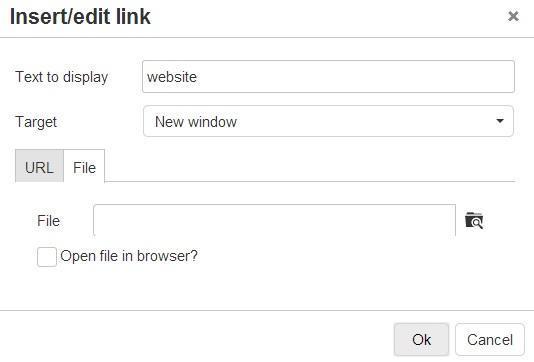Click the empty tab strip area right of File tab
This screenshot has height=362, width=534.
click(310, 166)
